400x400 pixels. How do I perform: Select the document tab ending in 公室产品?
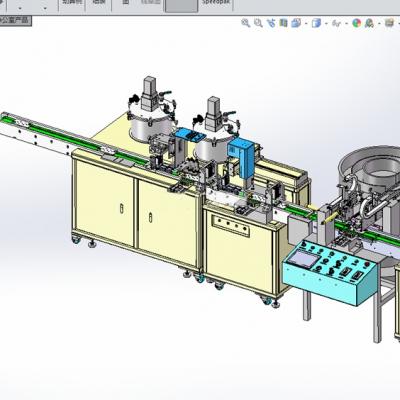(x=15, y=21)
